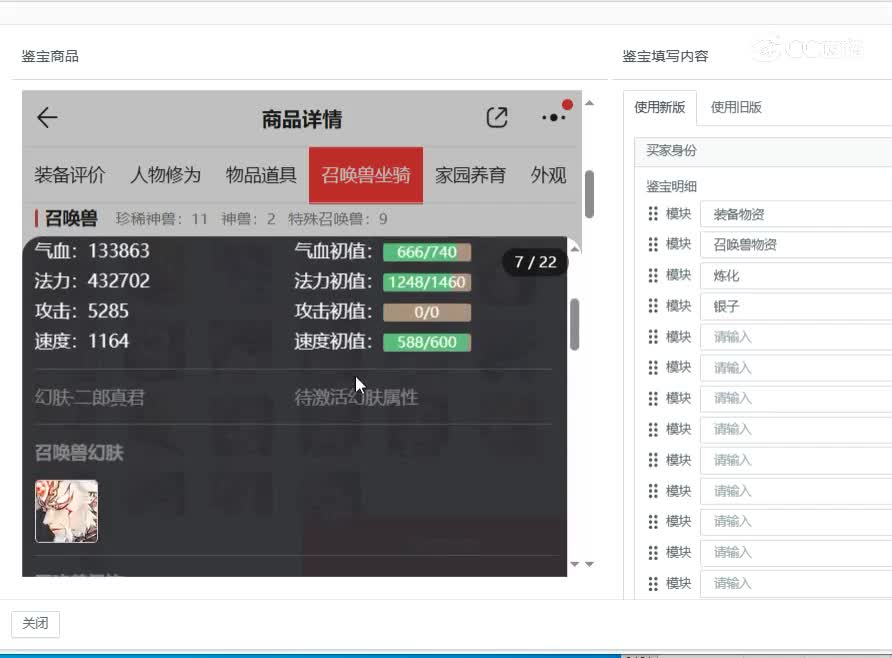Open the 物品道具 link in navigation

261,174
